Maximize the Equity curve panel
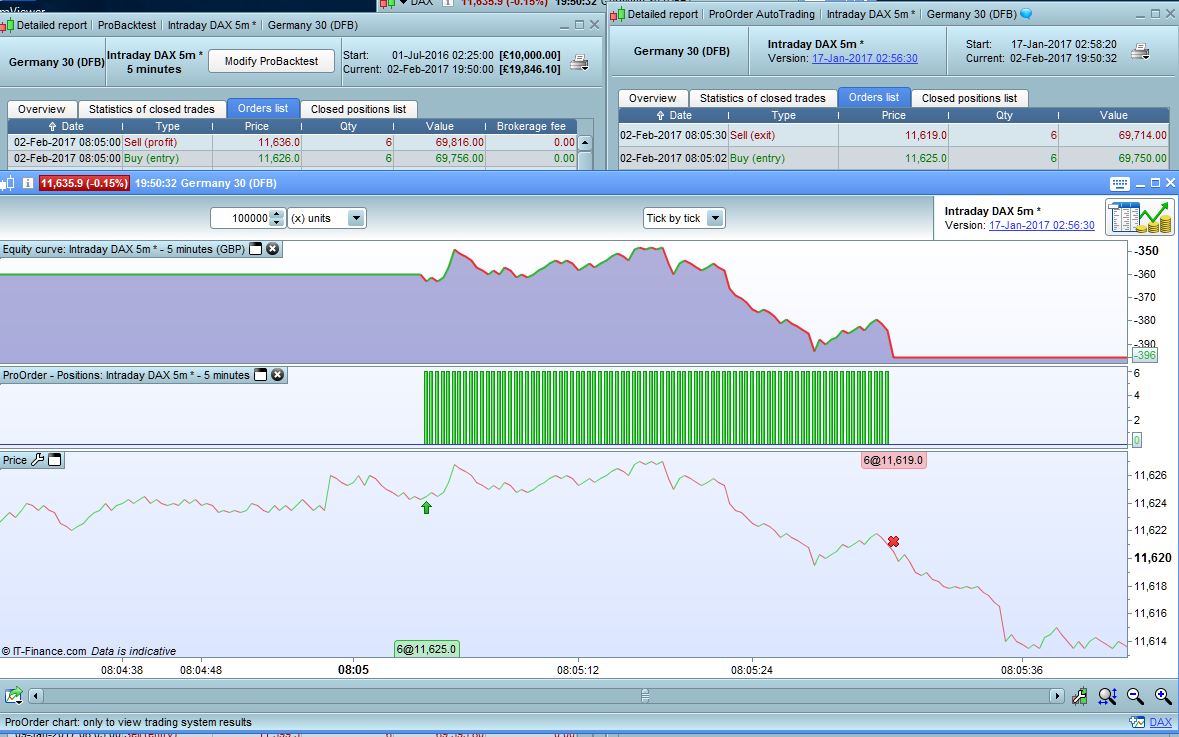Screen dimensions: 1179x737 click(256, 249)
